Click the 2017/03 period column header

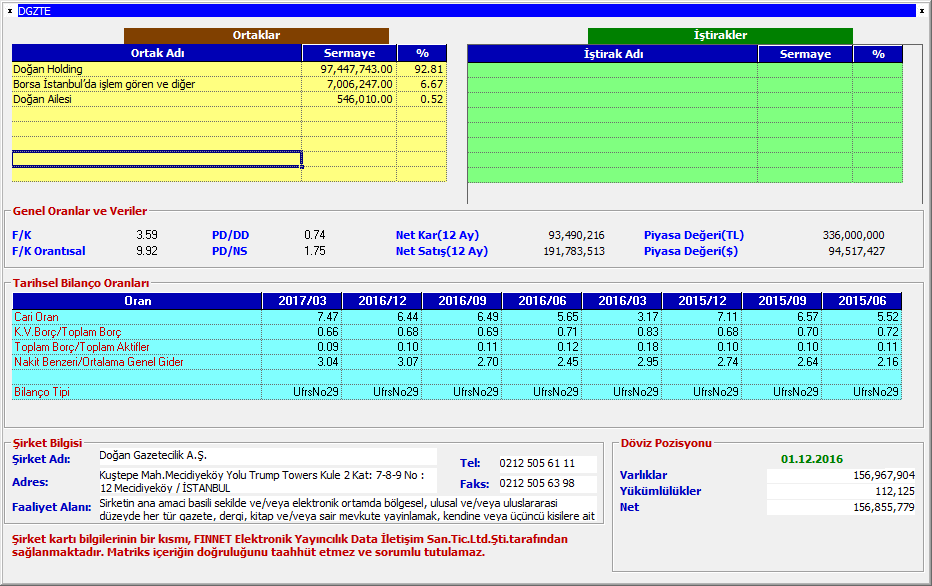pyautogui.click(x=303, y=301)
